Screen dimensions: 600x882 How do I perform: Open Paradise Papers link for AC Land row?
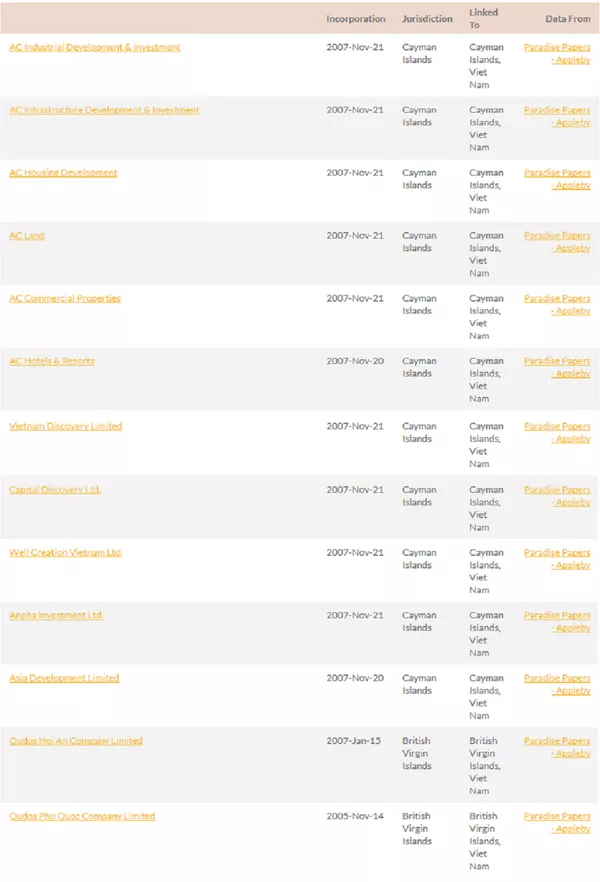tap(557, 242)
